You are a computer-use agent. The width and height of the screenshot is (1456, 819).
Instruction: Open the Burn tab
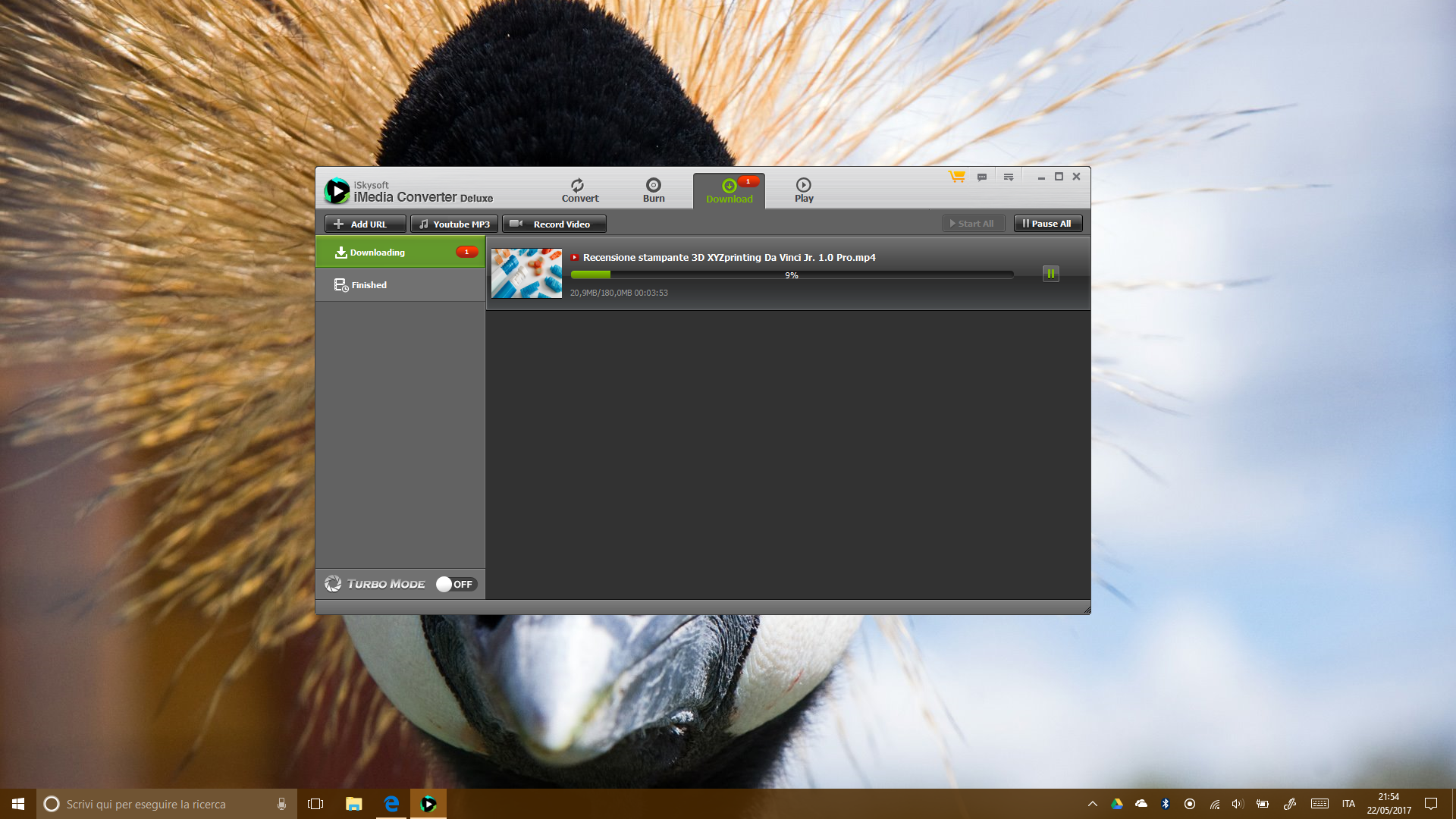(654, 190)
